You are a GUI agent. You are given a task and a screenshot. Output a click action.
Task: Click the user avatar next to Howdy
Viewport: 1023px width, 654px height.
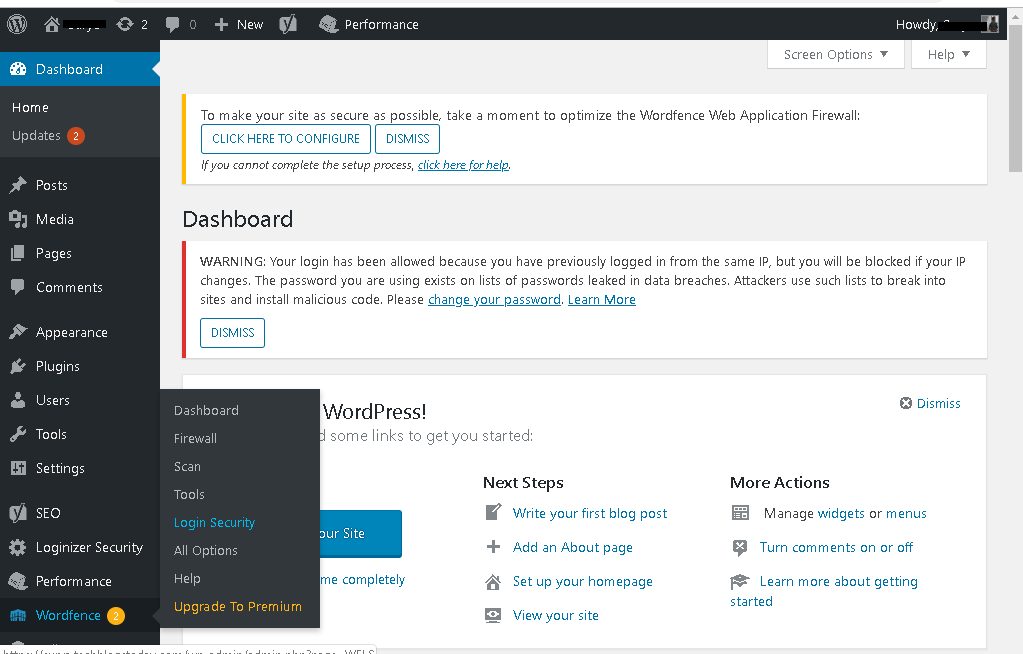click(991, 24)
